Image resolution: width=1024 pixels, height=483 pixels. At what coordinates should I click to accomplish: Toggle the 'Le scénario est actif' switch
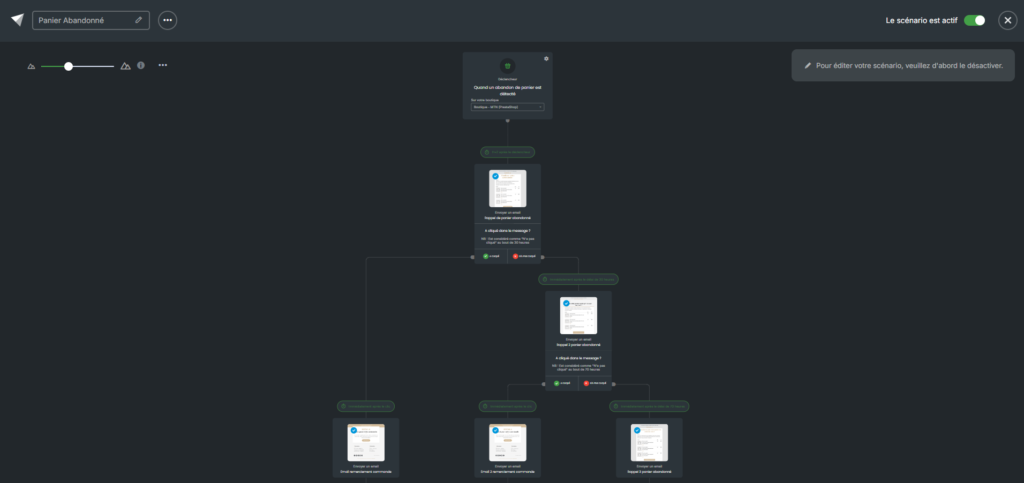click(x=974, y=20)
